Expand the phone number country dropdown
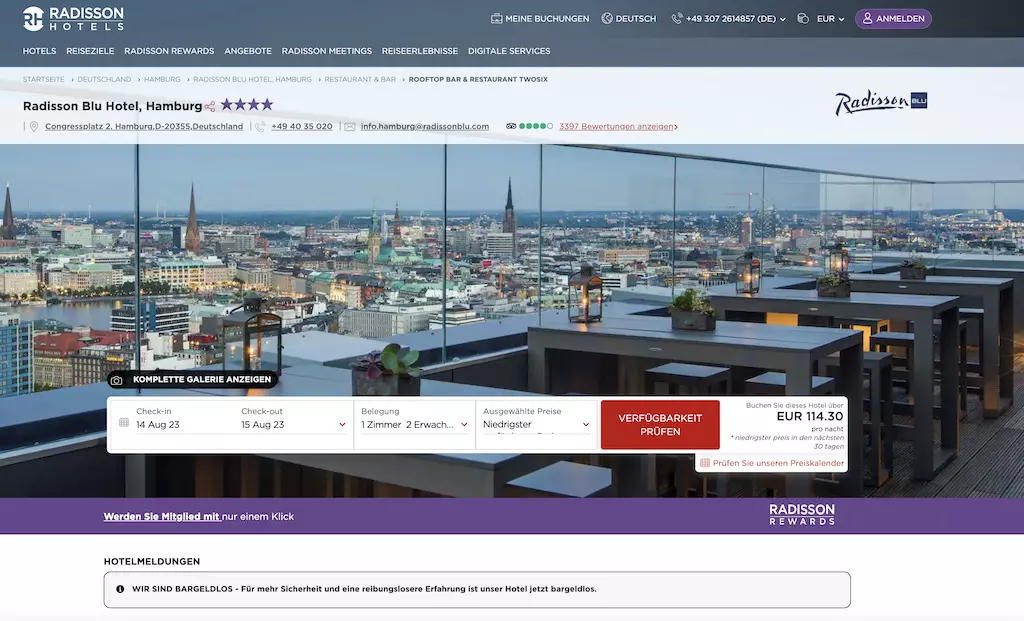Screen dimensions: 1024x621 (783, 20)
